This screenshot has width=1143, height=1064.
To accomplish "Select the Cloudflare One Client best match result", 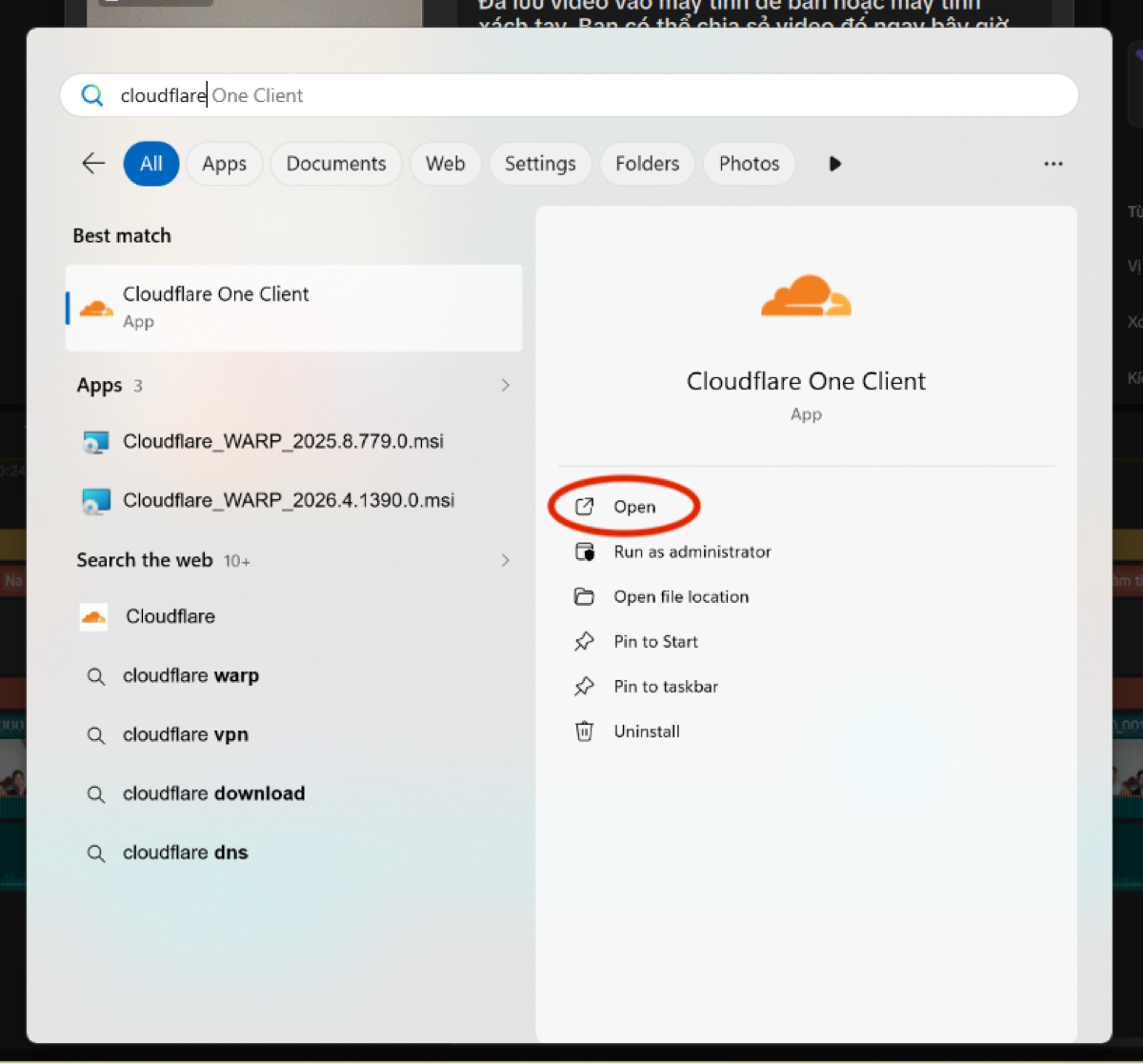I will pyautogui.click(x=293, y=308).
